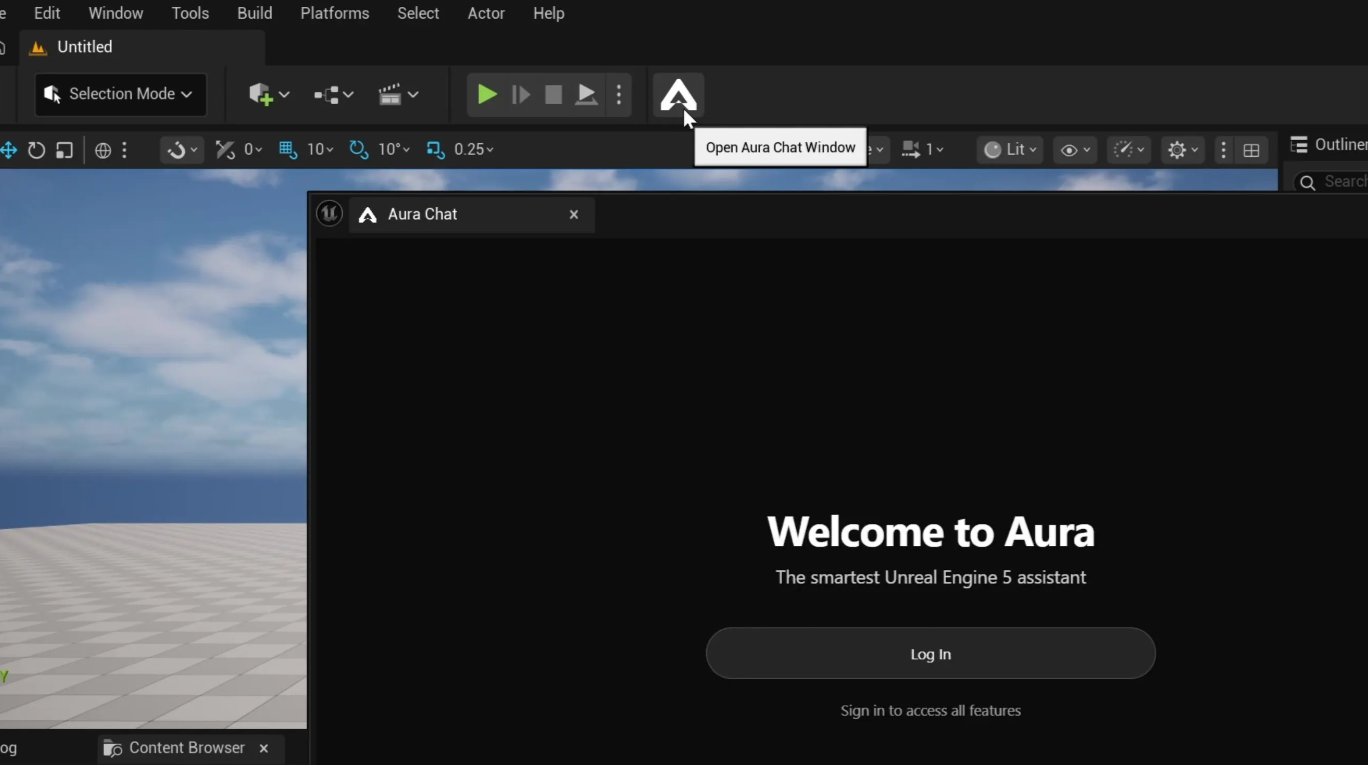Close the Aura Chat tab
The image size is (1368, 765).
pyautogui.click(x=574, y=214)
